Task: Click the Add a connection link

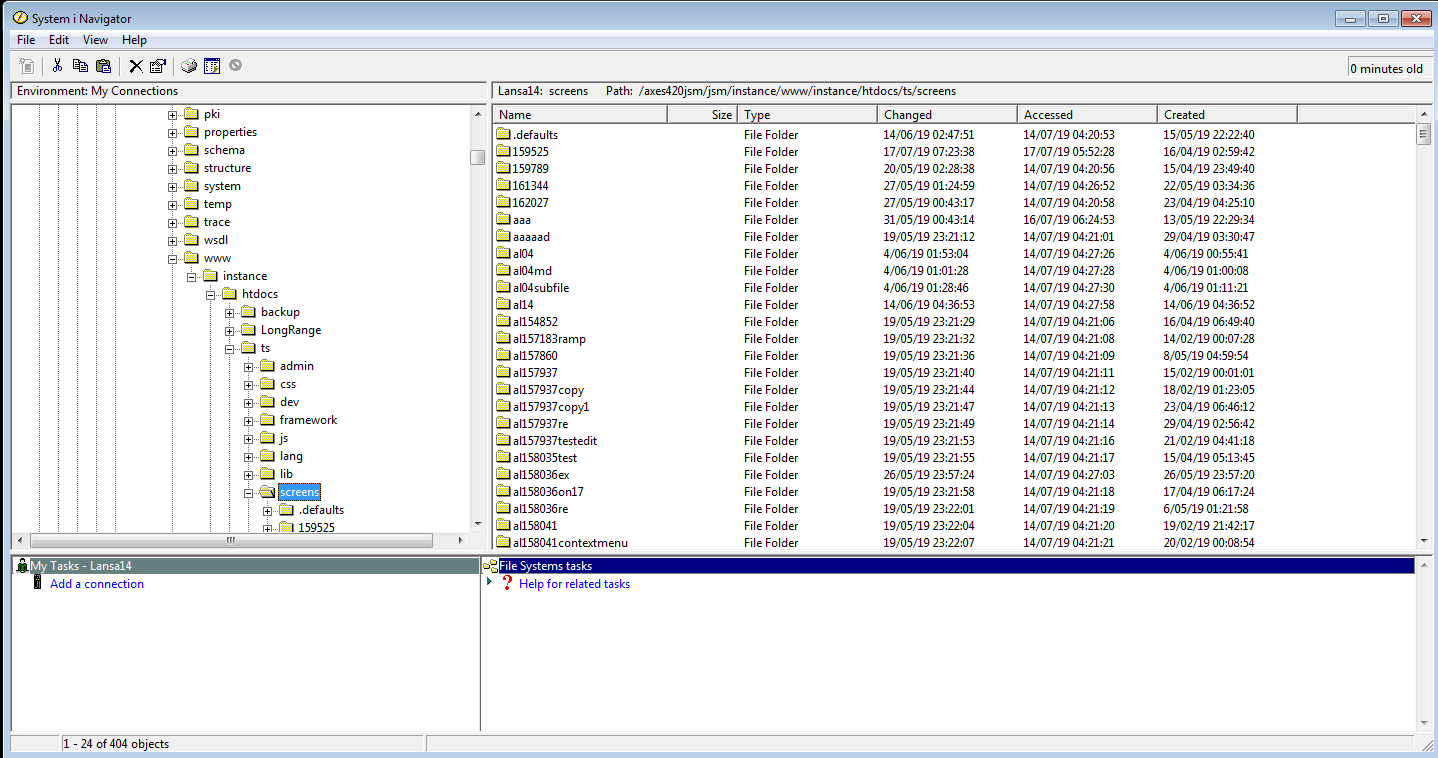Action: [x=97, y=584]
